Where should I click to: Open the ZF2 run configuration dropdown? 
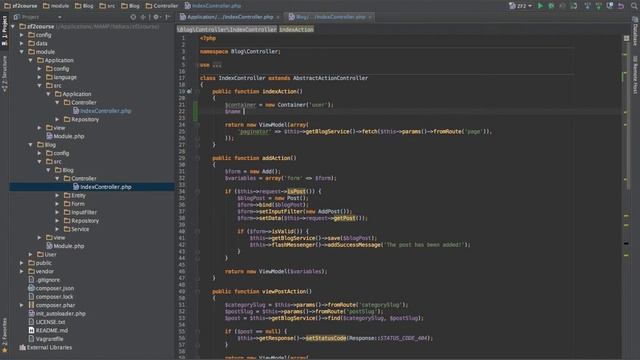click(521, 6)
